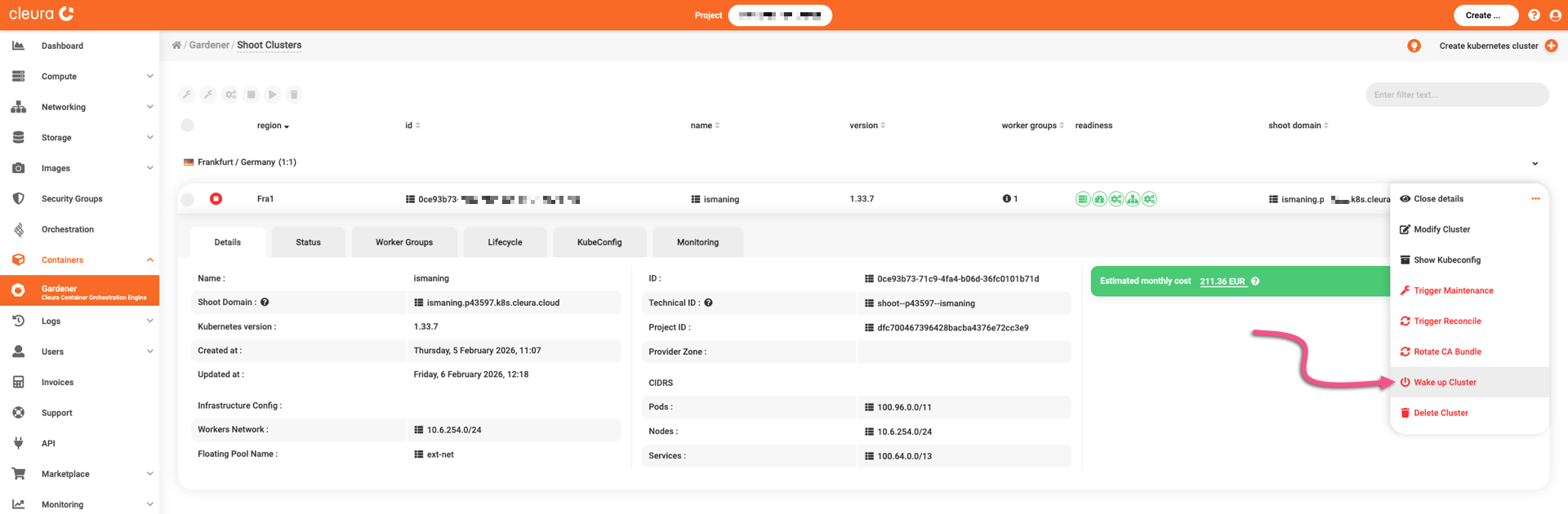Click the help question mark icon in header

pos(1534,16)
